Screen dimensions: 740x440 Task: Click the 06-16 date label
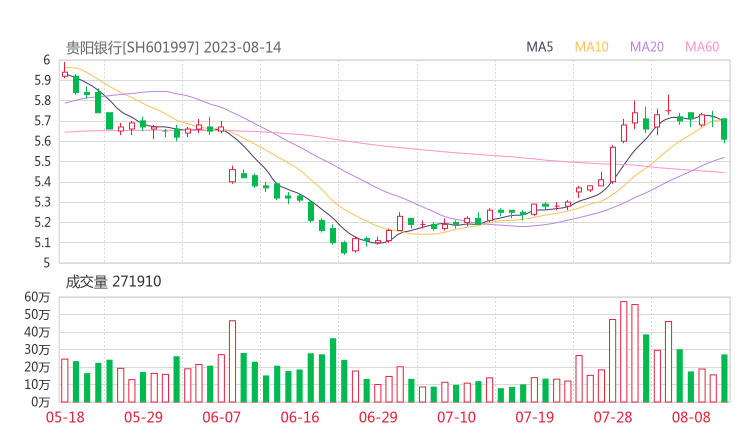(300, 417)
